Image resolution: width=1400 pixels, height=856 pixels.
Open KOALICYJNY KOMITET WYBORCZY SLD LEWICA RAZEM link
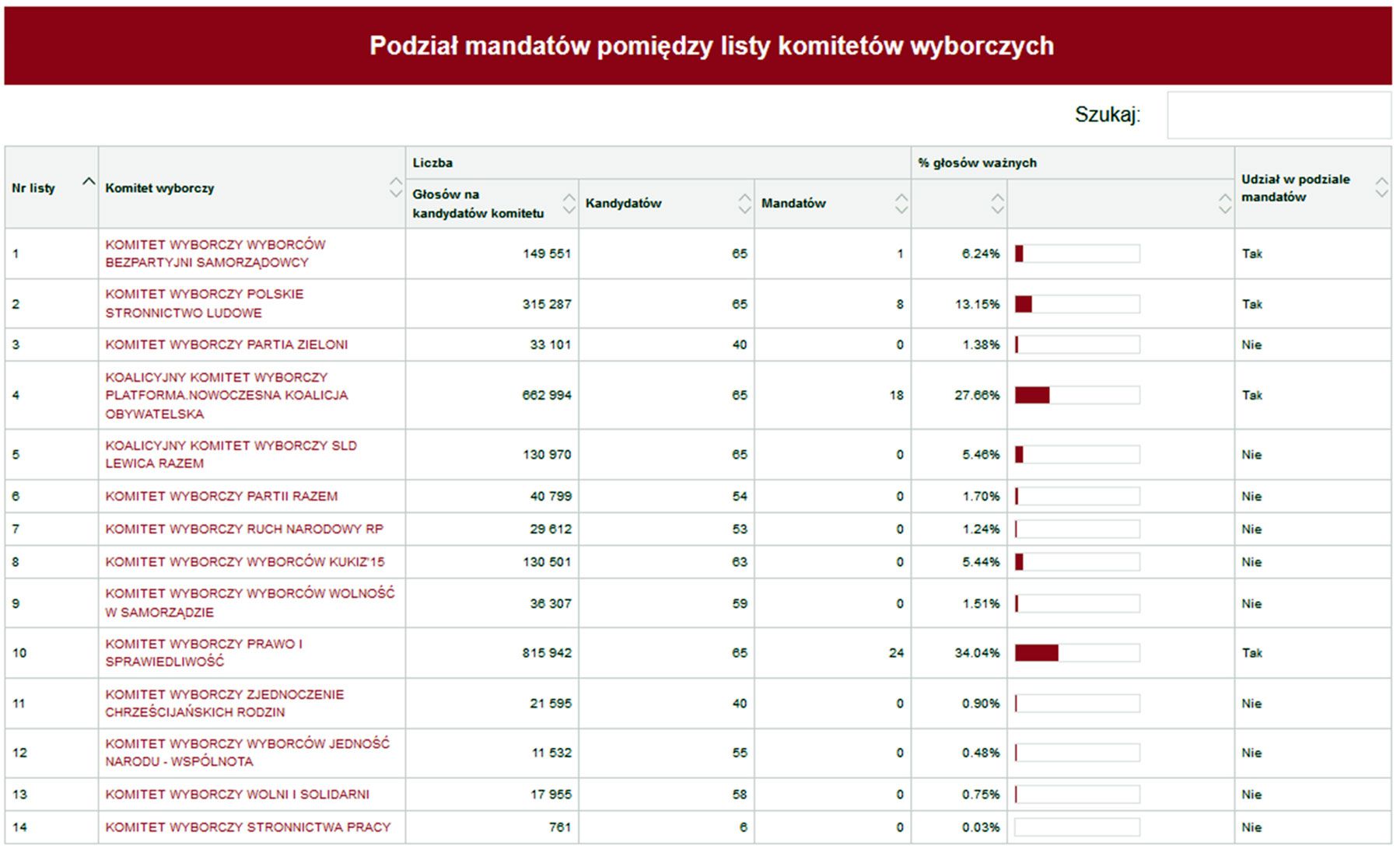[231, 454]
